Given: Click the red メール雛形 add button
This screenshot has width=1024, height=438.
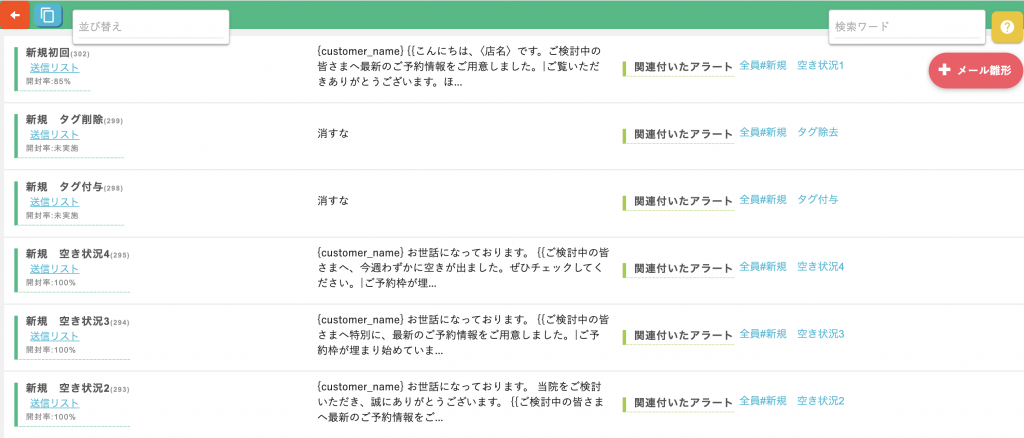Looking at the screenshot, I should coord(975,71).
